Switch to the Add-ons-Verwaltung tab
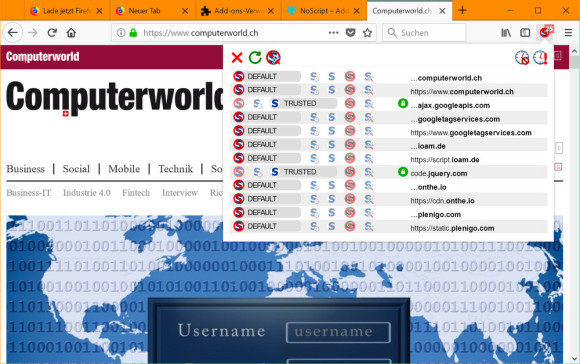Screen dimensions: 580x364 [238, 11]
